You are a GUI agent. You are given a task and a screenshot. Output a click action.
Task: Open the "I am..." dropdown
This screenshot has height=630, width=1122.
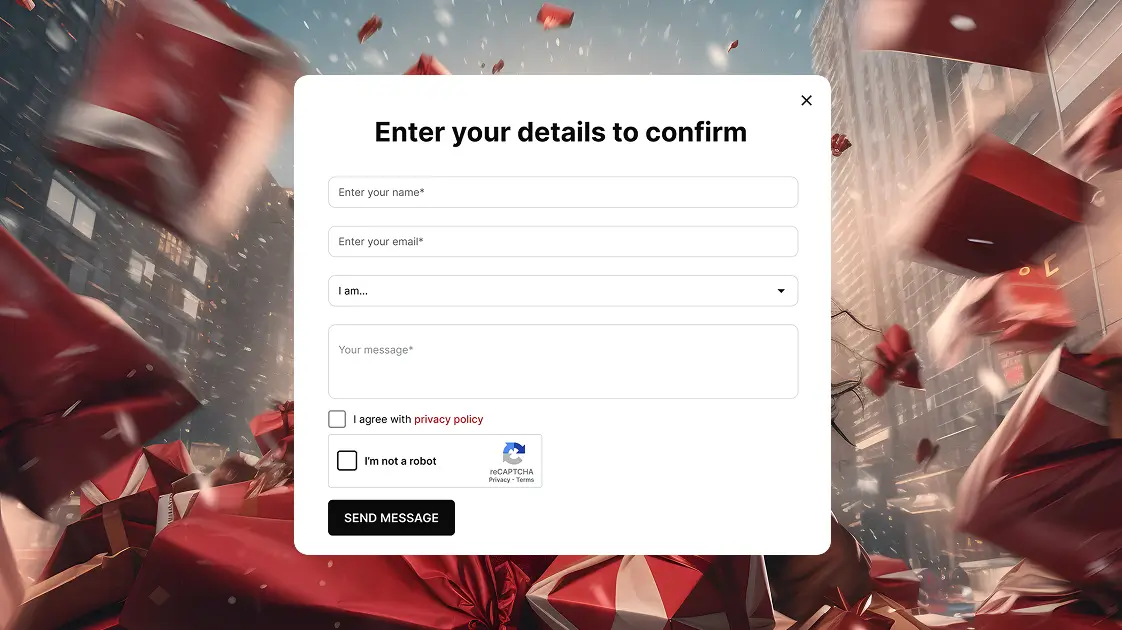pyautogui.click(x=562, y=291)
